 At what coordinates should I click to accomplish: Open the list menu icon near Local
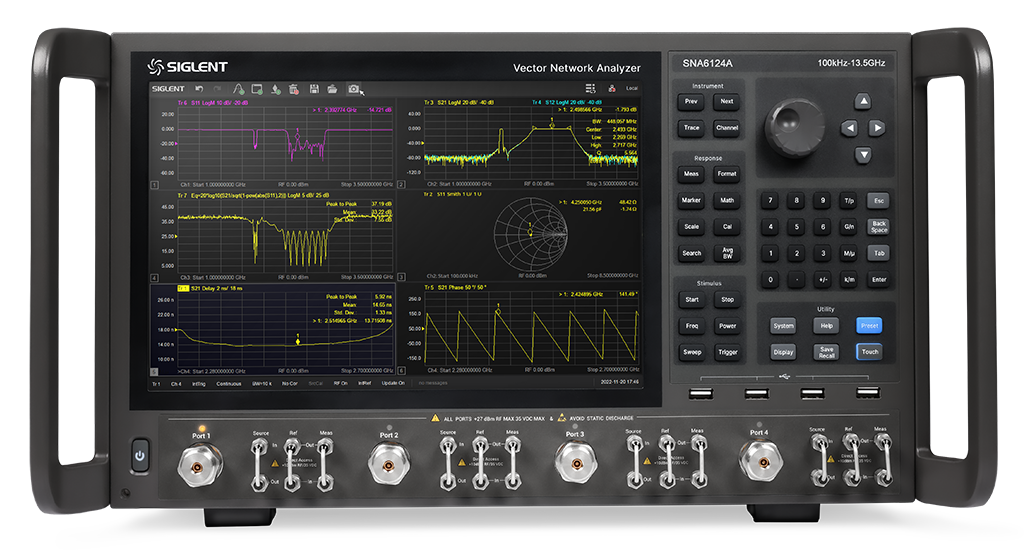pyautogui.click(x=590, y=88)
